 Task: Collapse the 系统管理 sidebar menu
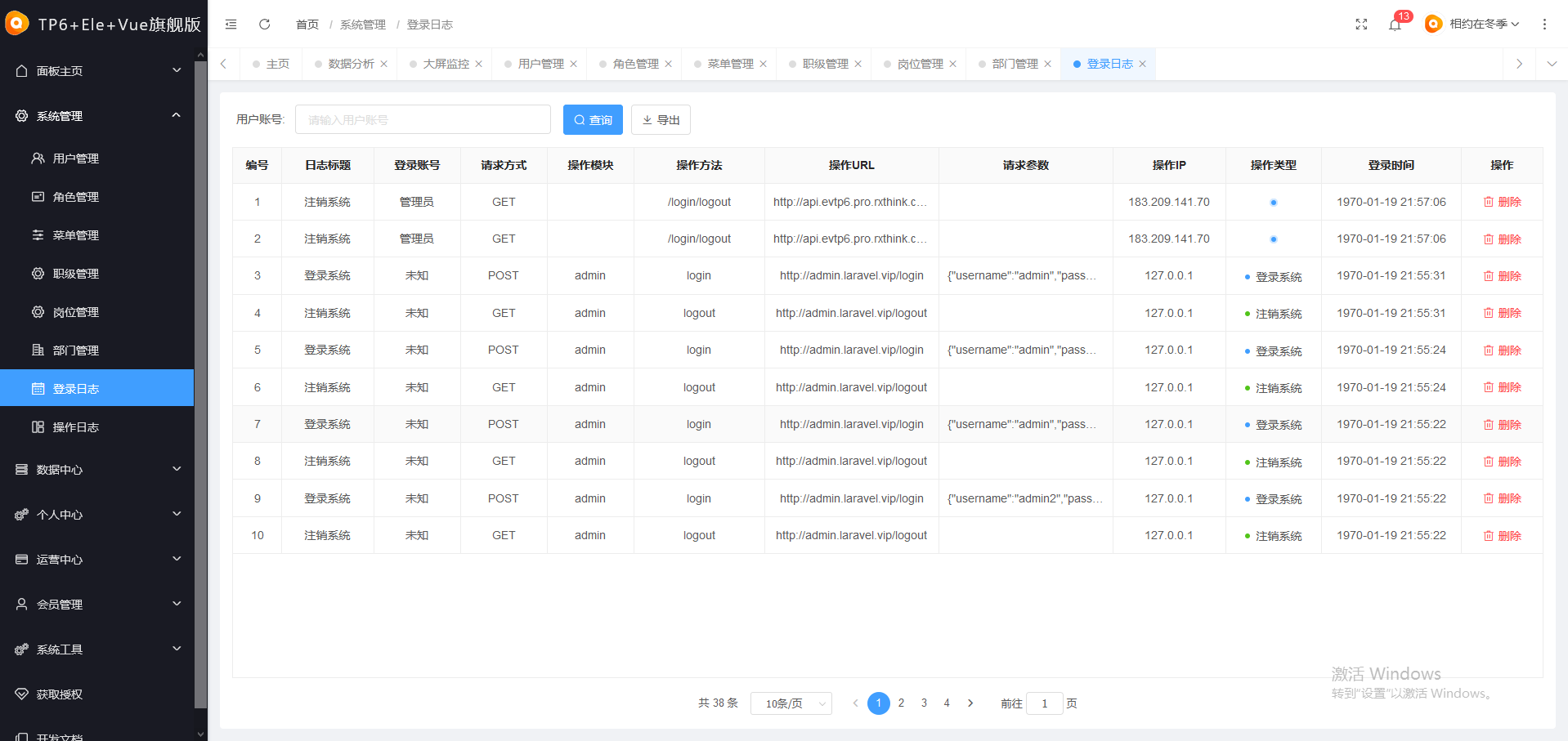coord(97,116)
